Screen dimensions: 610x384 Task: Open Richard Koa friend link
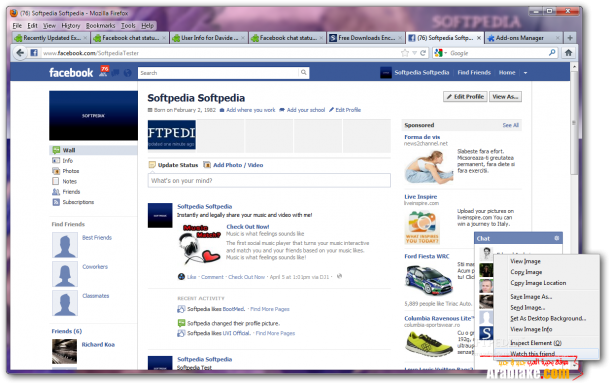98,344
